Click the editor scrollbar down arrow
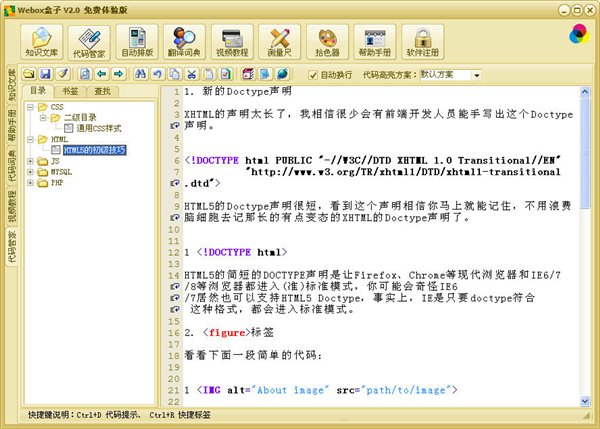Viewport: 600px width, 429px height. pos(585,401)
